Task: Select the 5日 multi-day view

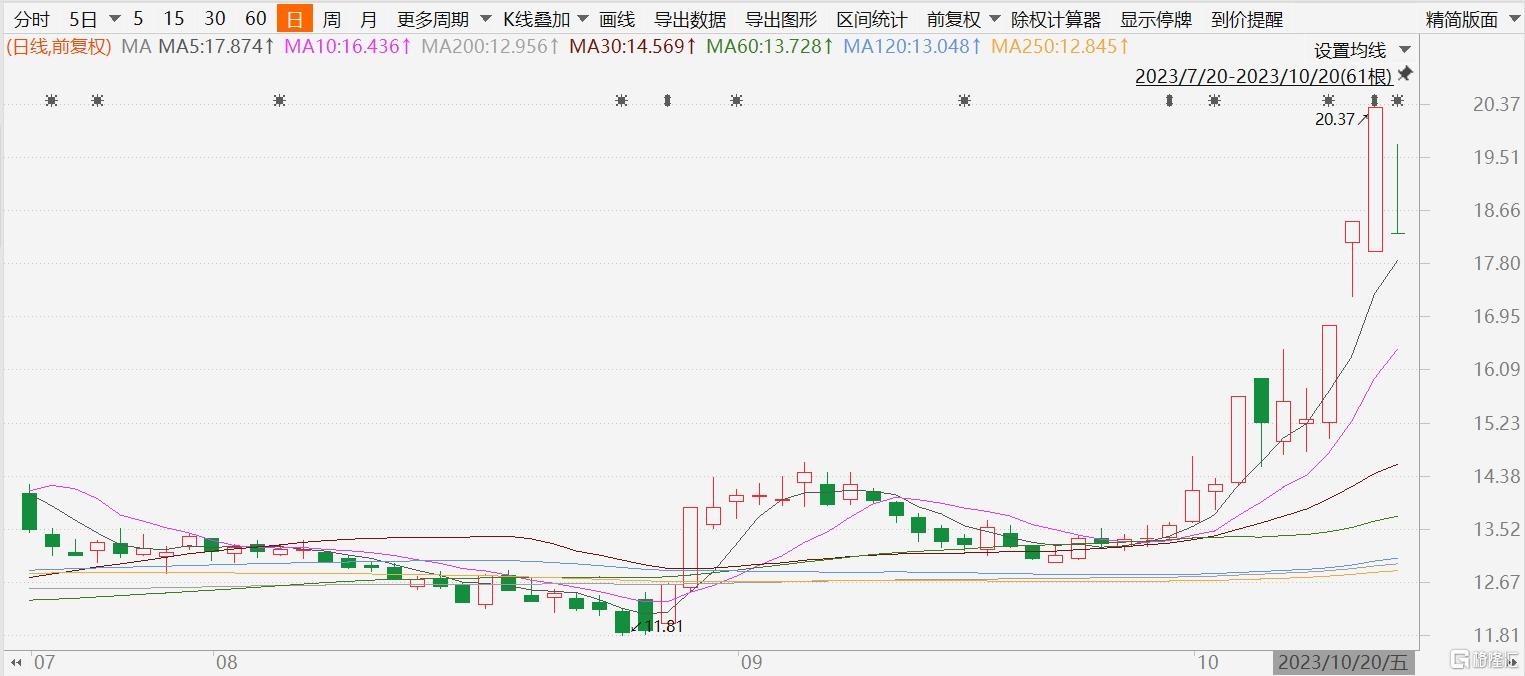Action: pos(84,19)
